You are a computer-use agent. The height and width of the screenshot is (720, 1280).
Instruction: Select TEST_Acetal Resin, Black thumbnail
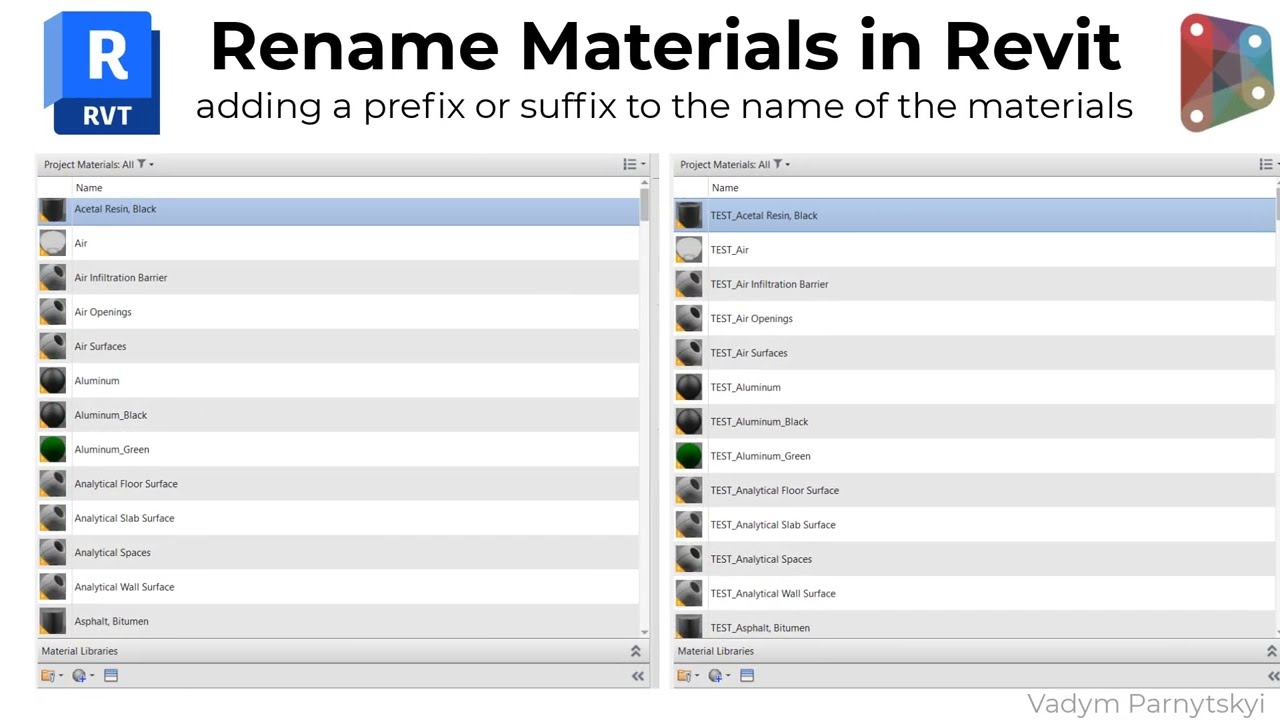tap(689, 215)
